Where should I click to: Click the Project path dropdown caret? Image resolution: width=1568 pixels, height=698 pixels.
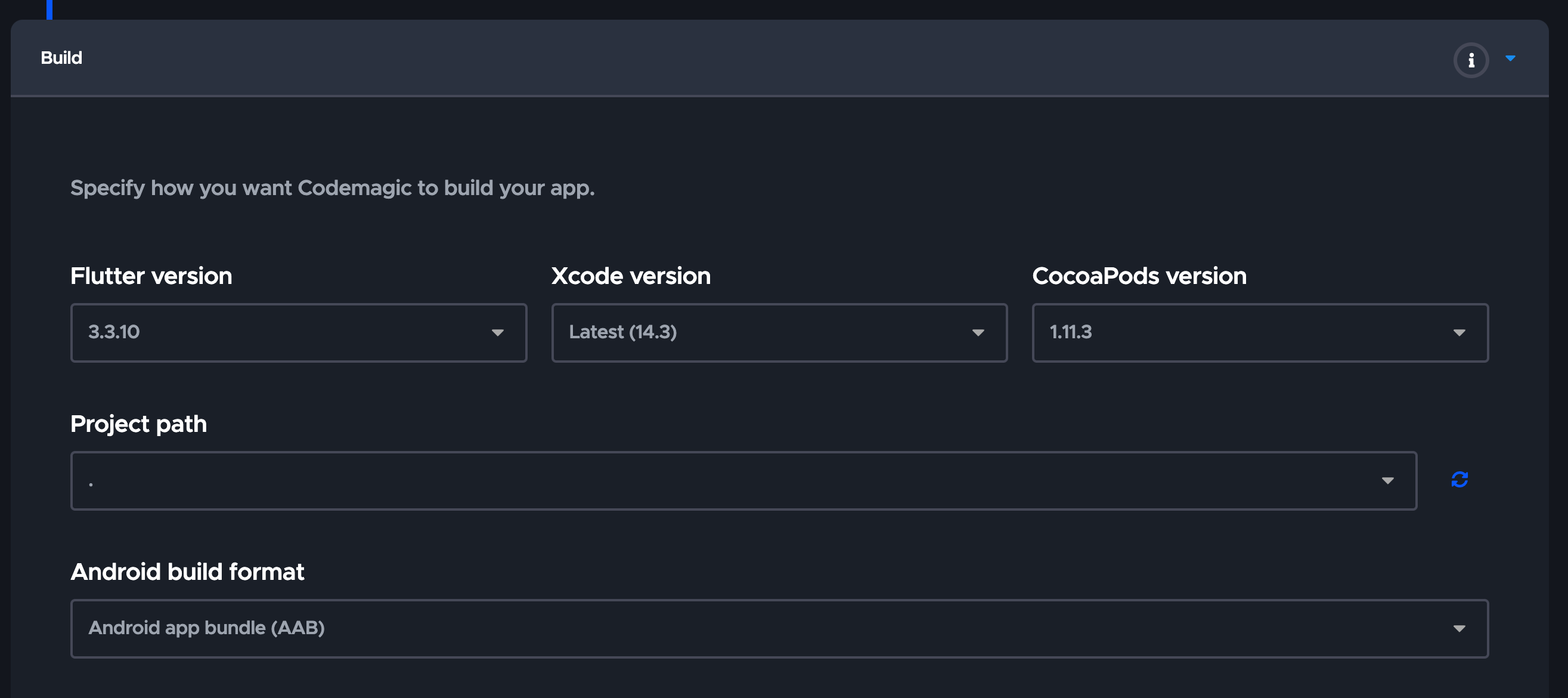coord(1388,481)
